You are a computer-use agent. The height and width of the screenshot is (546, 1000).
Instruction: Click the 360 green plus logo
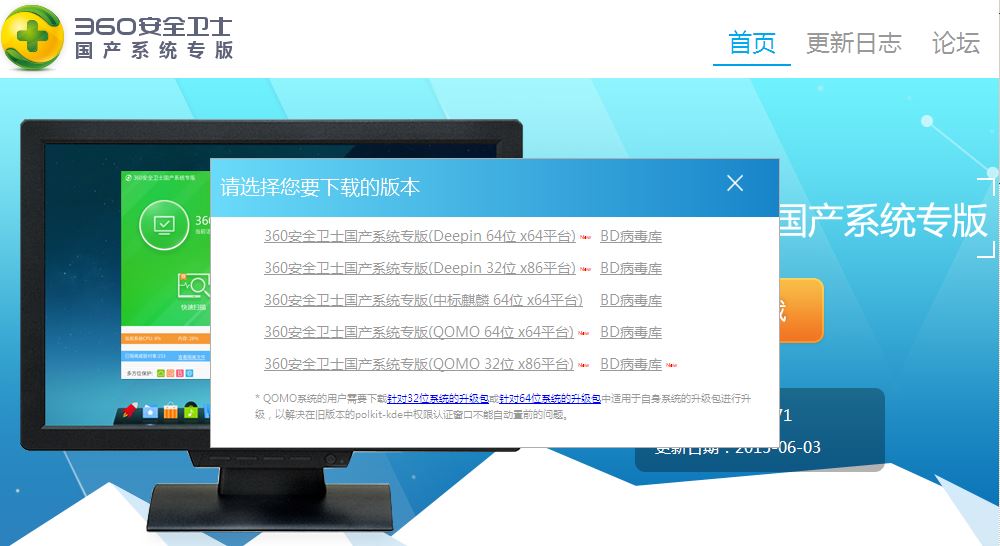click(x=35, y=38)
